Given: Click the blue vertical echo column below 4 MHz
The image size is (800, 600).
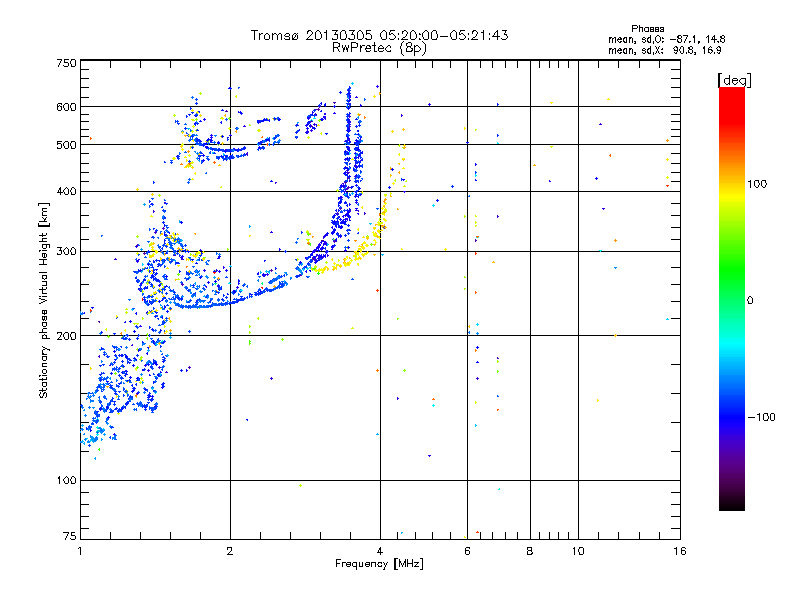Looking at the screenshot, I should point(348,153).
